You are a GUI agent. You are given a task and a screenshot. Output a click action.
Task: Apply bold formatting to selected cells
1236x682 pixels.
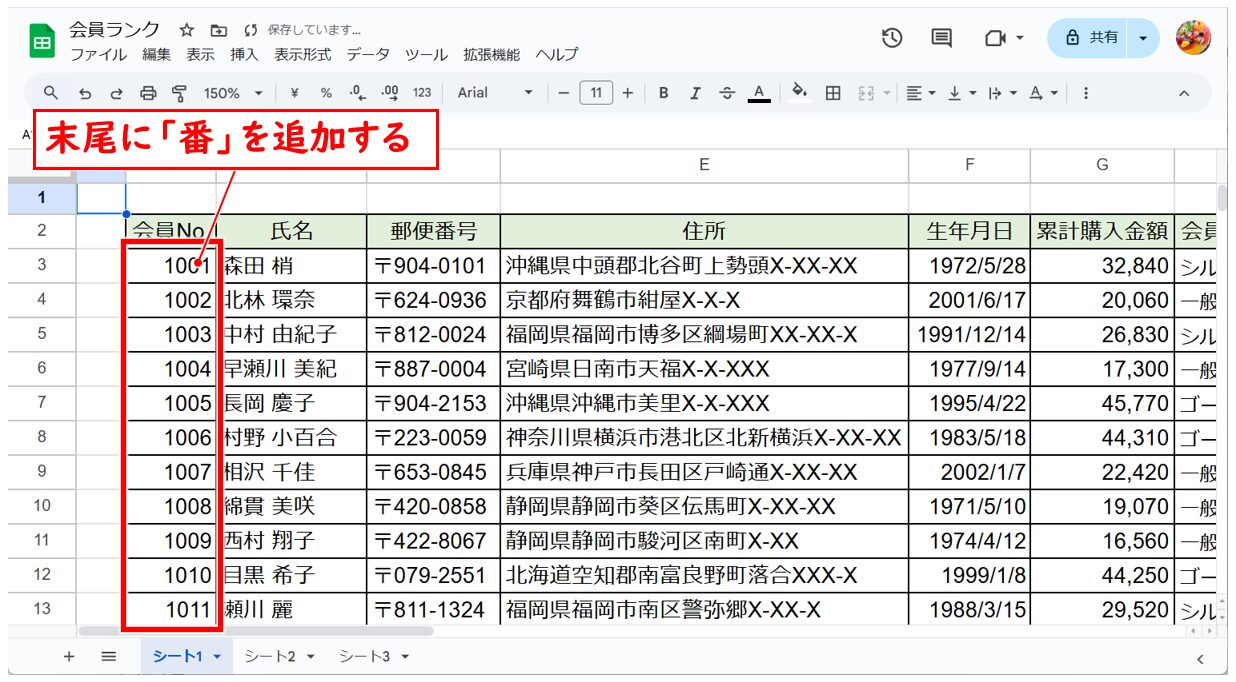pos(663,93)
